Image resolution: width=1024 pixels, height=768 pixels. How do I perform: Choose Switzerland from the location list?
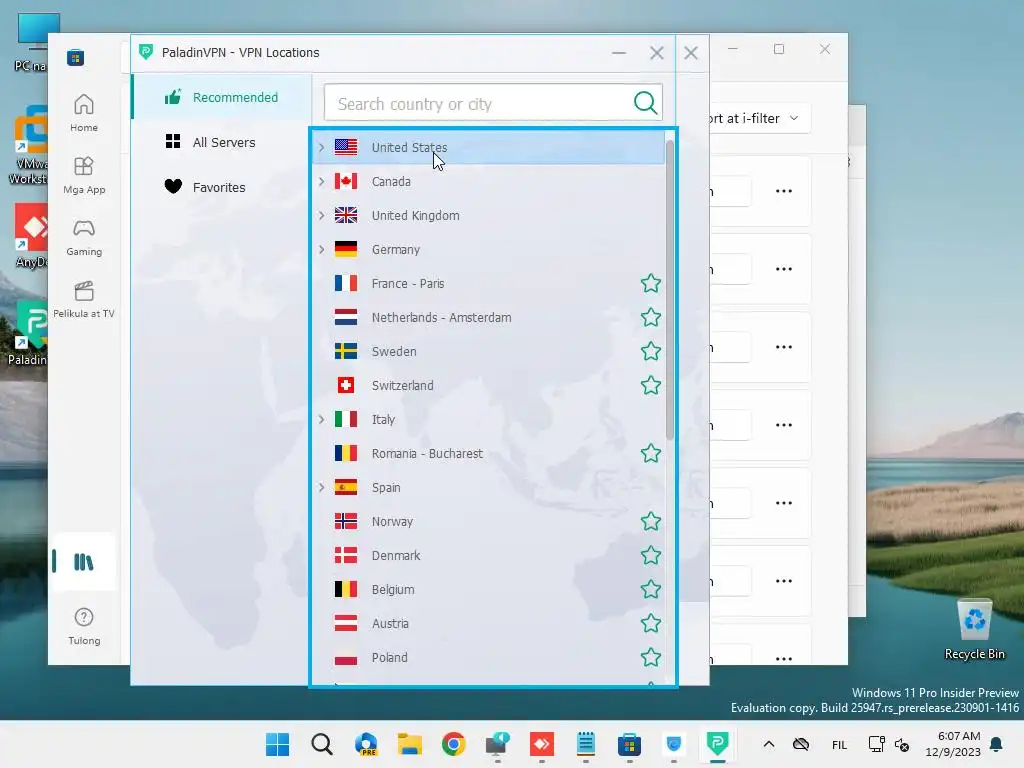point(488,385)
